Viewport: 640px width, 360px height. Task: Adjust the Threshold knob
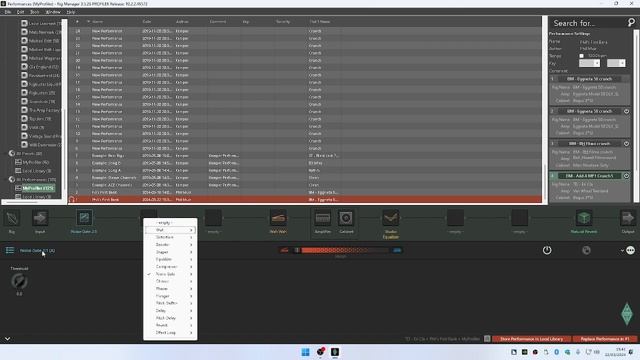[19, 281]
